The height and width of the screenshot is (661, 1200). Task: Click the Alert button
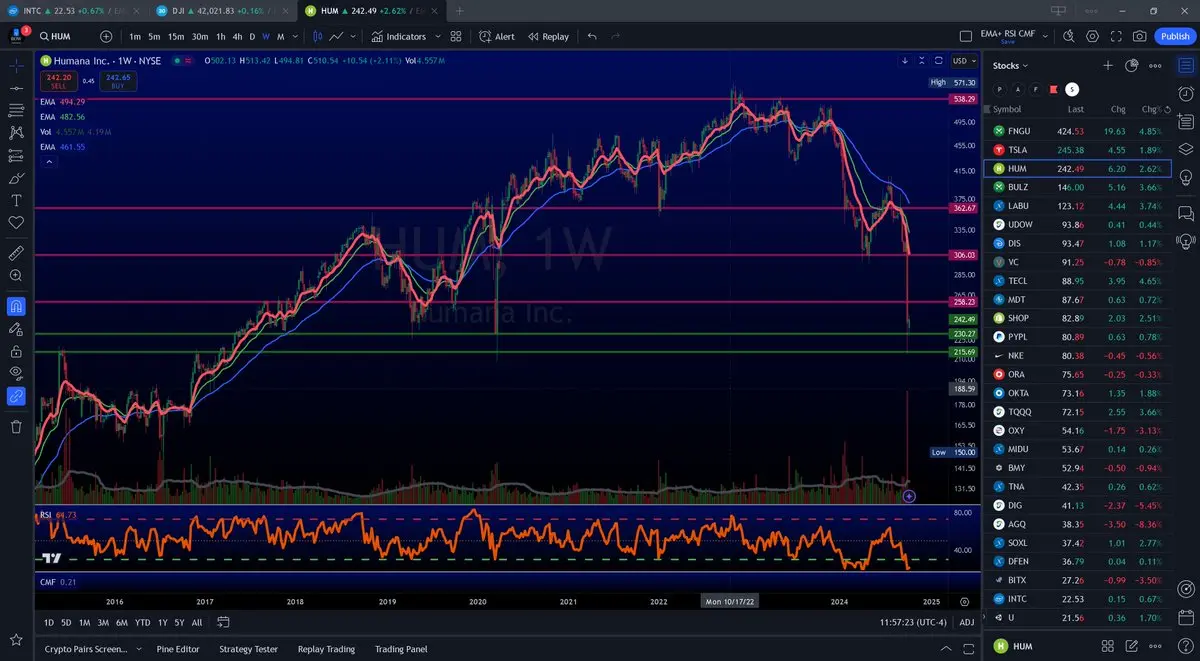[x=496, y=36]
